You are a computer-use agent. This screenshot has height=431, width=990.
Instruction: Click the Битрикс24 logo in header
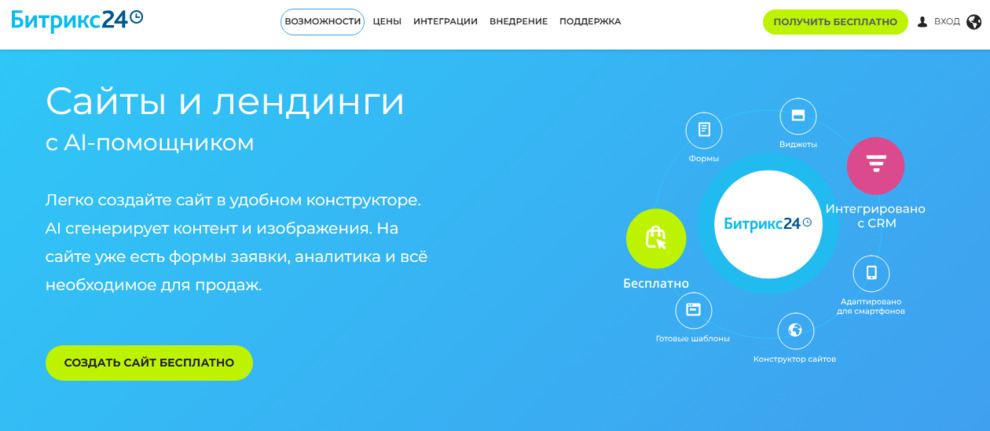click(76, 20)
